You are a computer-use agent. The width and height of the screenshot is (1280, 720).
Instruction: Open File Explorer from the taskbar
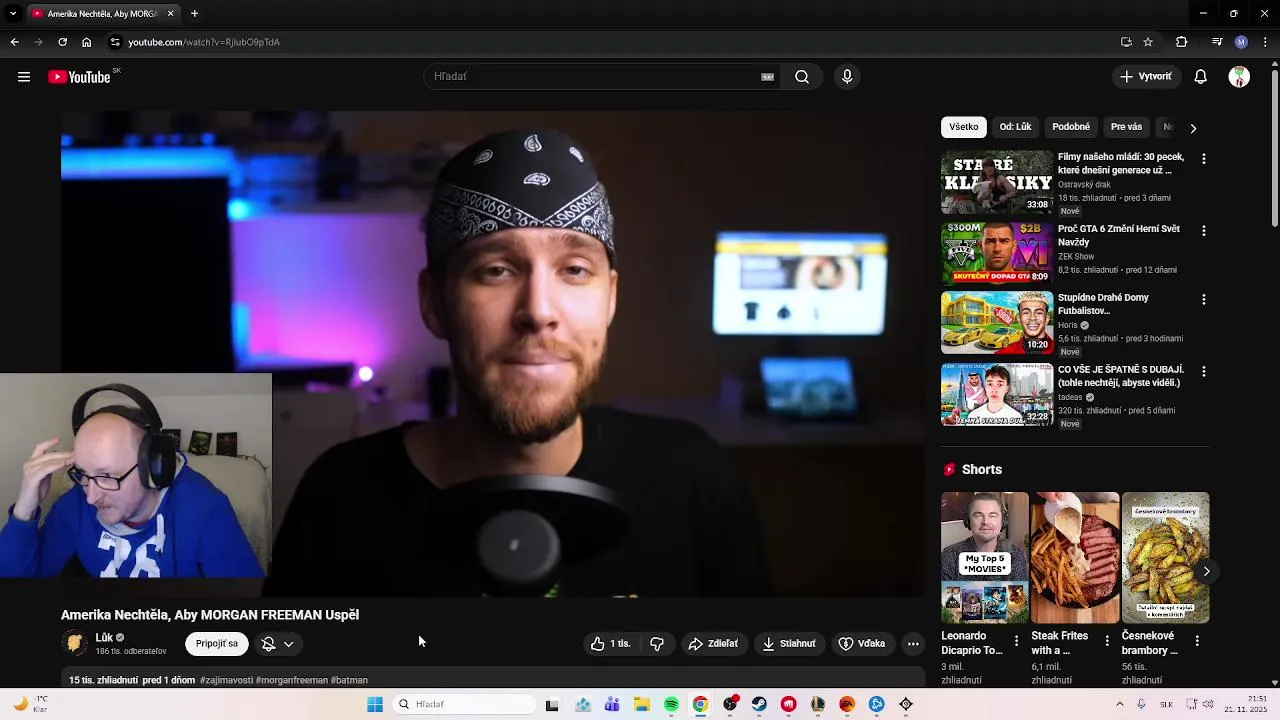pos(642,704)
